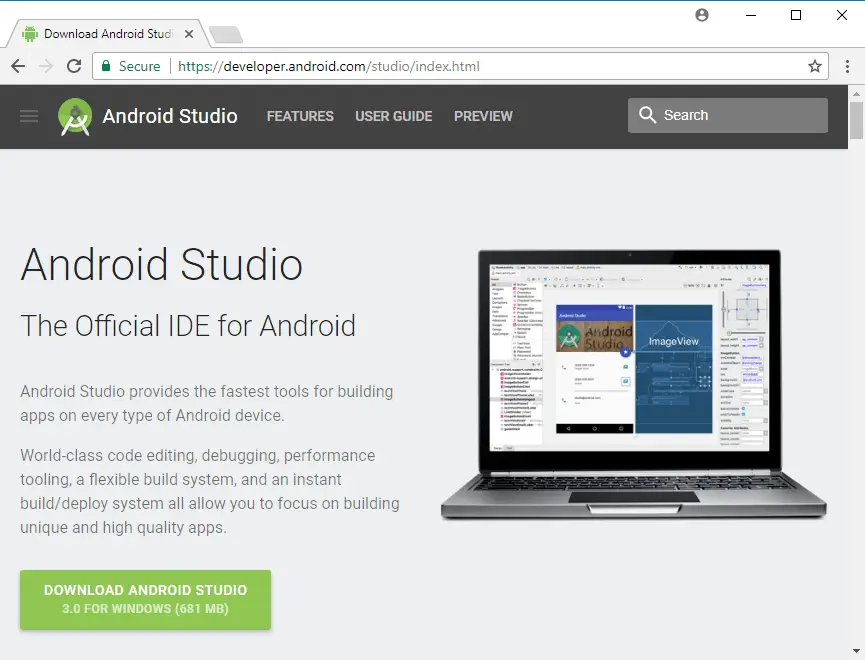Click the scrollbar up arrow

[x=856, y=94]
